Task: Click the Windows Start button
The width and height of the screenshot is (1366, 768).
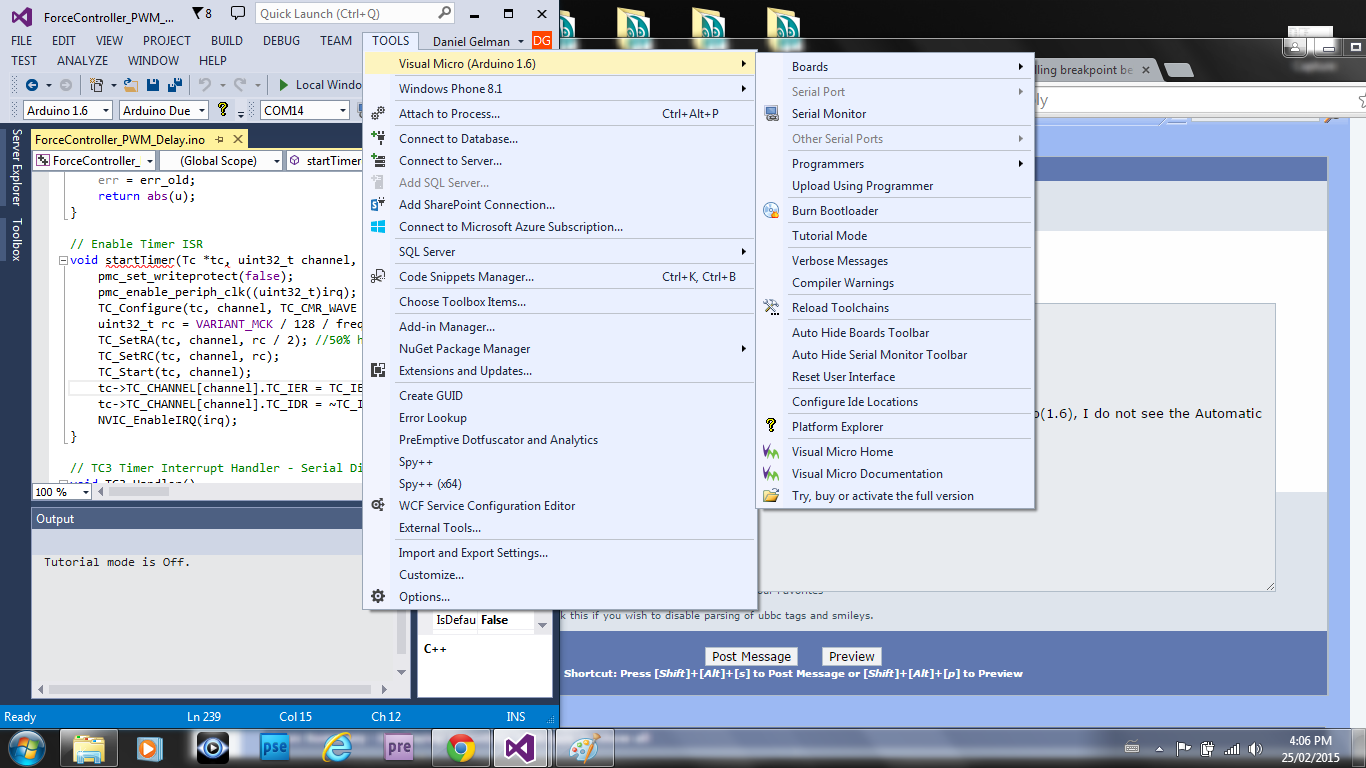Action: click(x=26, y=748)
